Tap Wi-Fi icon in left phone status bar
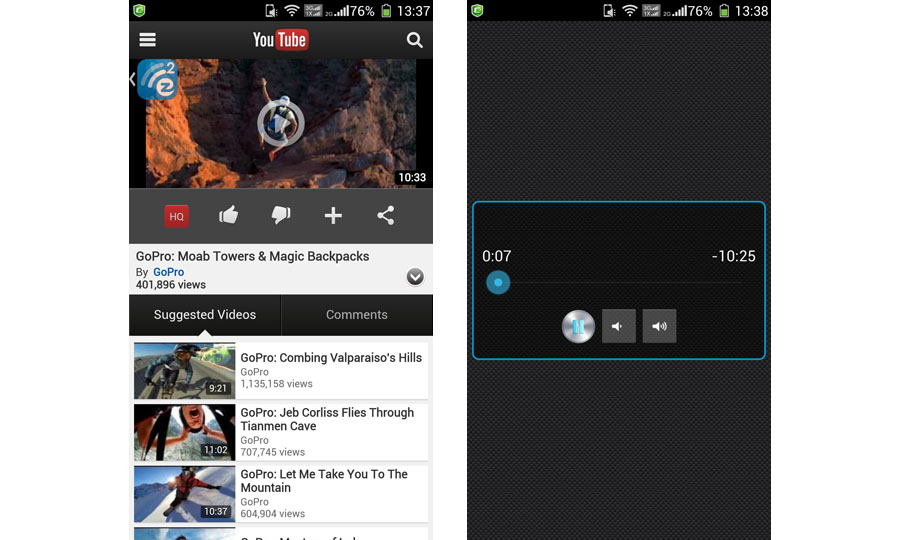 click(292, 10)
